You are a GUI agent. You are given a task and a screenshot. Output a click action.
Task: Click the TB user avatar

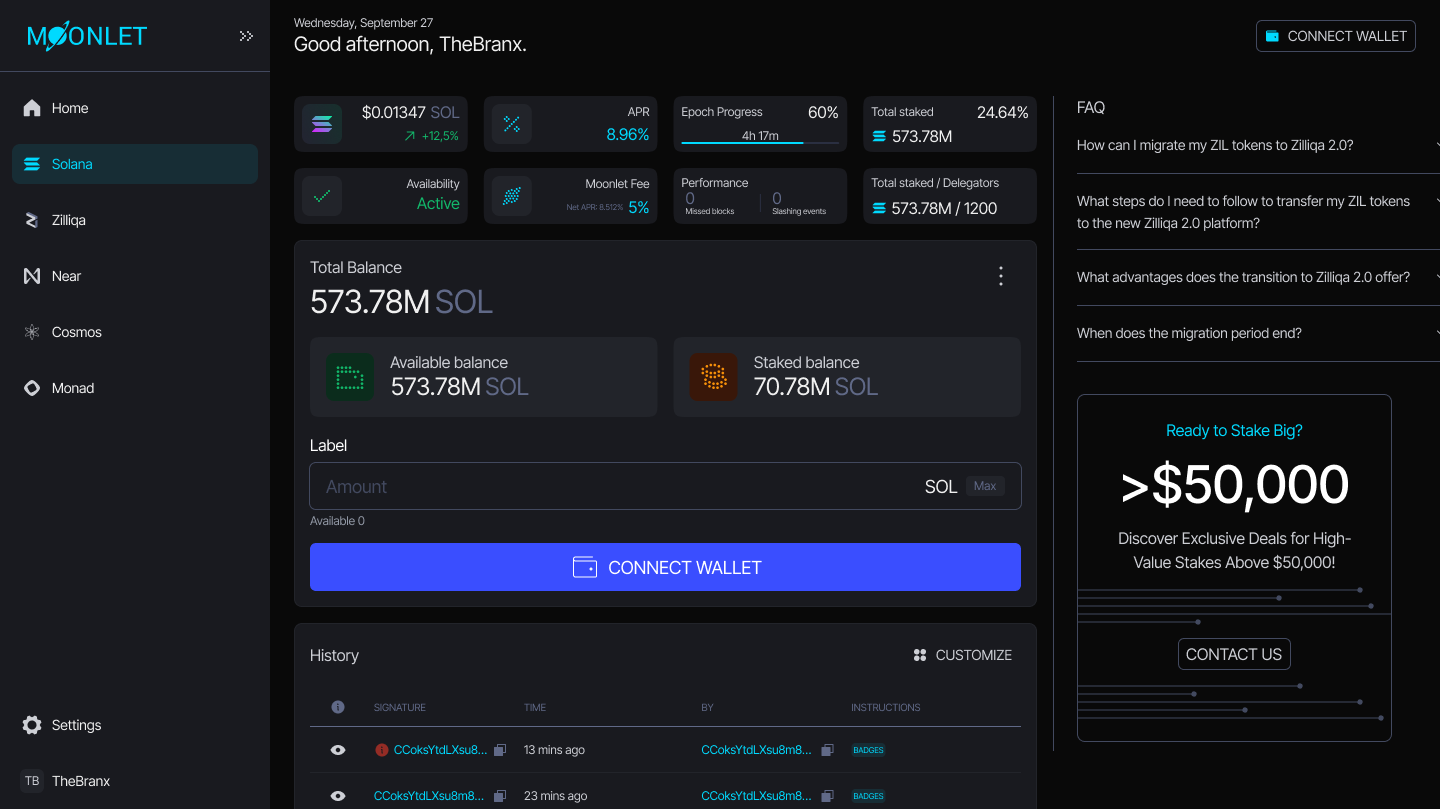(x=32, y=781)
